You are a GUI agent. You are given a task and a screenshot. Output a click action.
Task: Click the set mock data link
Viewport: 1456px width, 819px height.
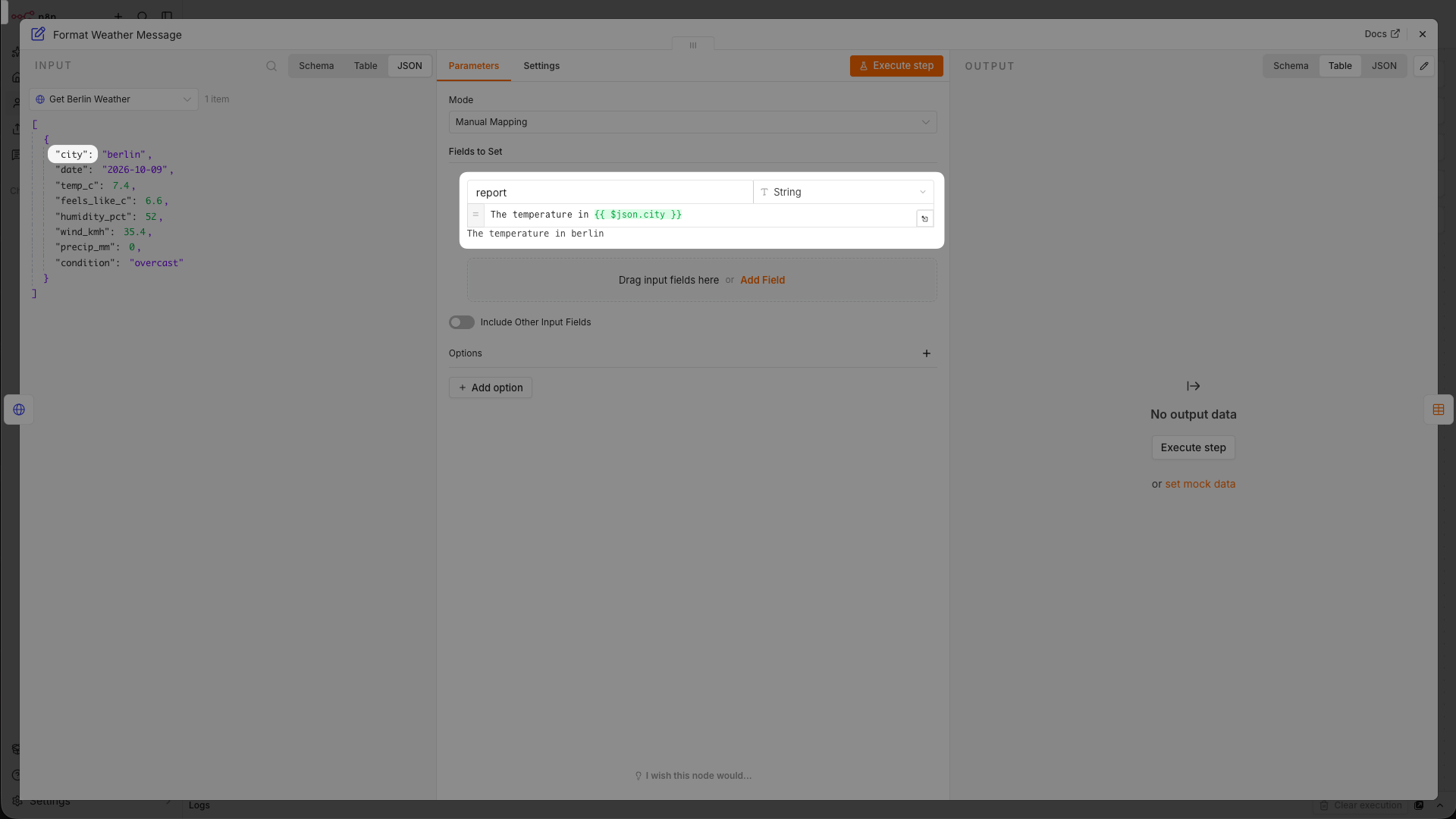(1200, 484)
